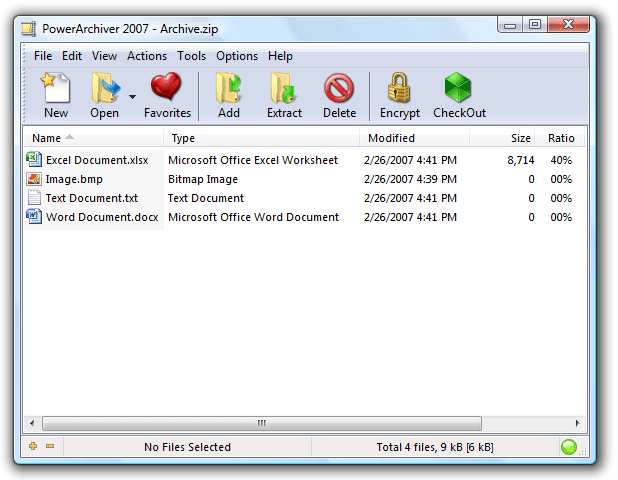Sort by the Type column header
Image resolution: width=618 pixels, height=480 pixels.
tap(261, 138)
